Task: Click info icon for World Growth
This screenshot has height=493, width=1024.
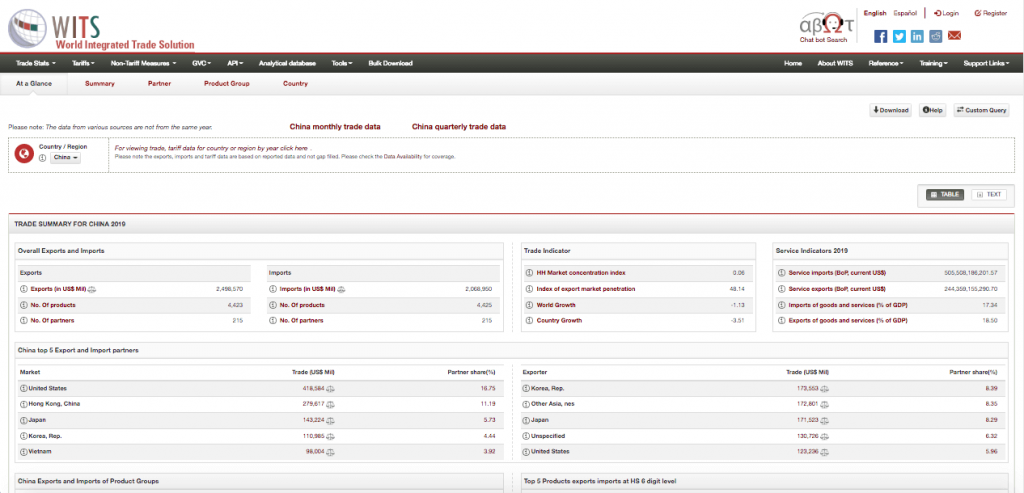Action: click(x=530, y=305)
